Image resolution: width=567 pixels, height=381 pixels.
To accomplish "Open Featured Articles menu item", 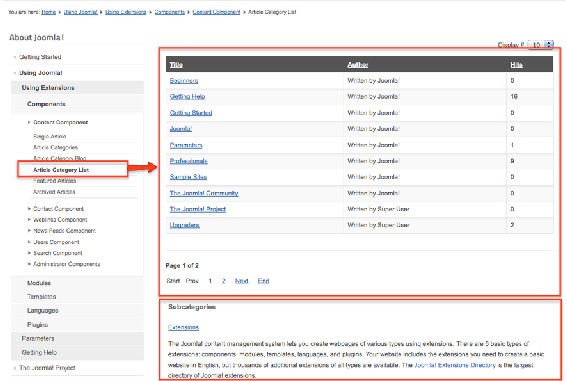I will (54, 180).
